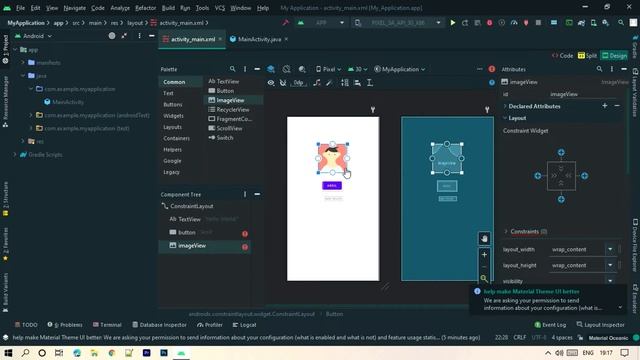Image resolution: width=640 pixels, height=360 pixels.
Task: Open Project panel options three-dot menu
Action: point(139,36)
